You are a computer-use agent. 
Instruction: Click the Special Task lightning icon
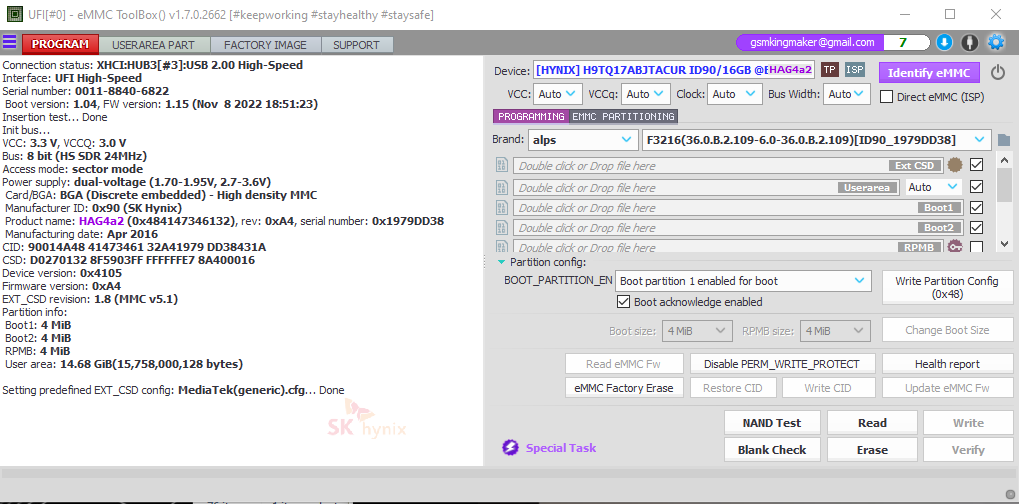point(510,447)
